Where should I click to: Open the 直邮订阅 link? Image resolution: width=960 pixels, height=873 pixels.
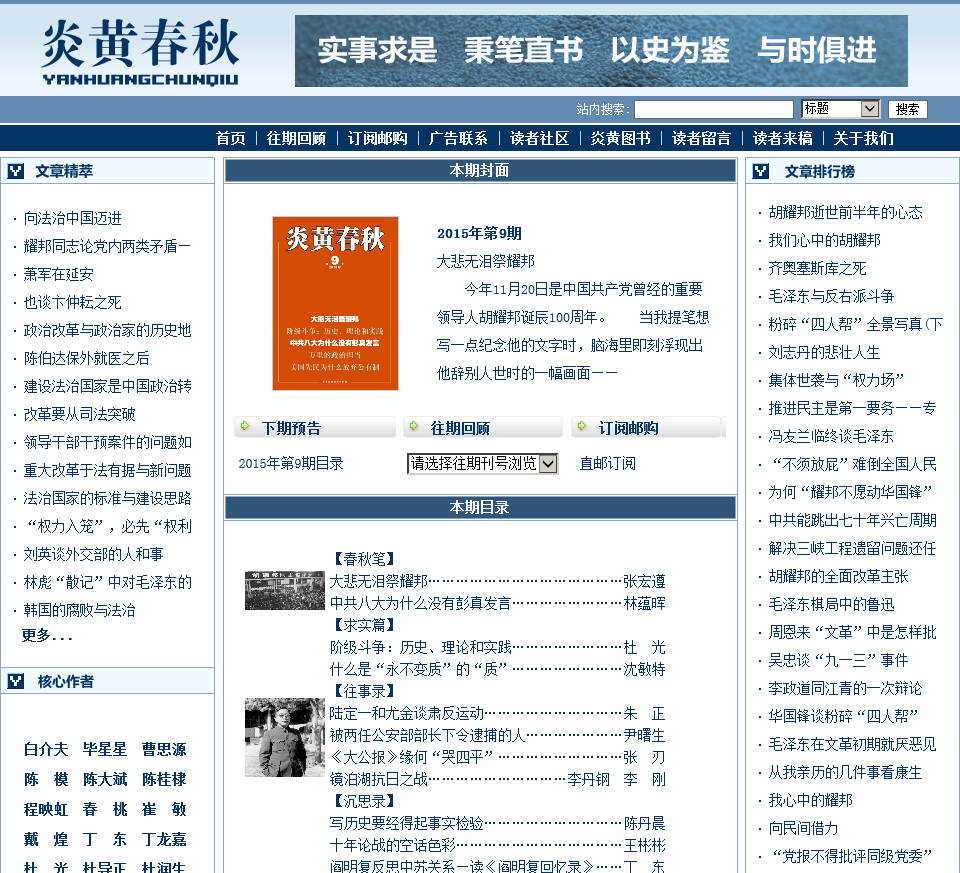tap(607, 463)
